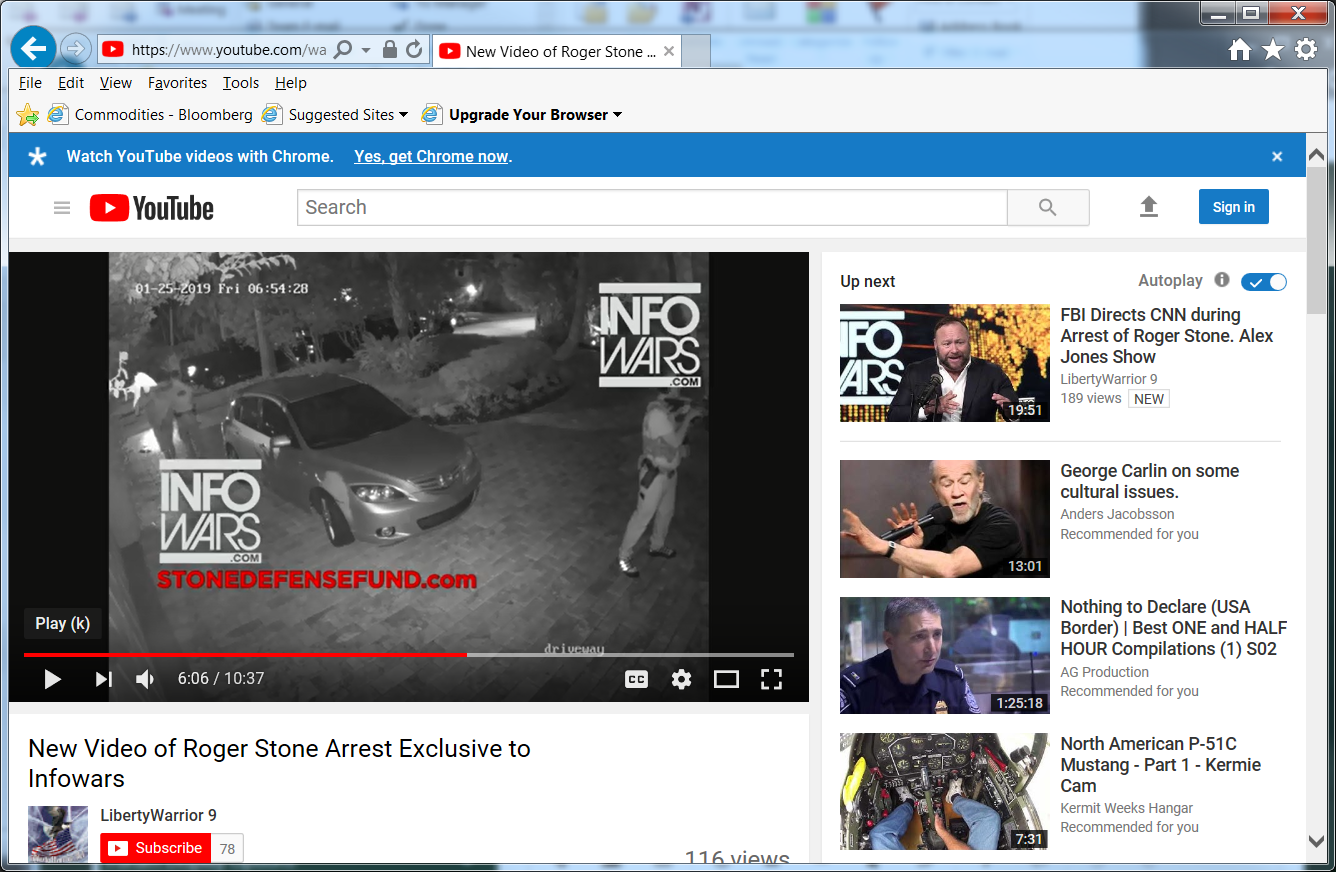Enter full screen video mode
Viewport: 1336px width, 872px height.
pos(771,679)
